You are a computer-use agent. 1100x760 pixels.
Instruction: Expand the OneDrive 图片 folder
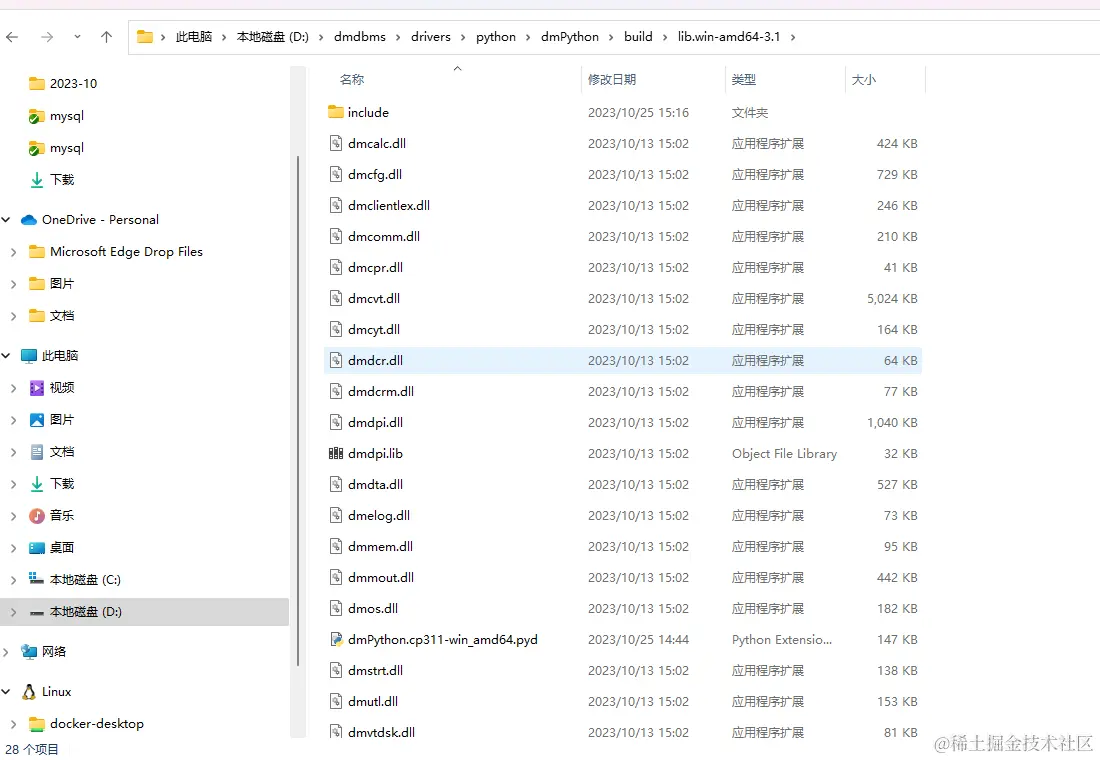tap(13, 284)
